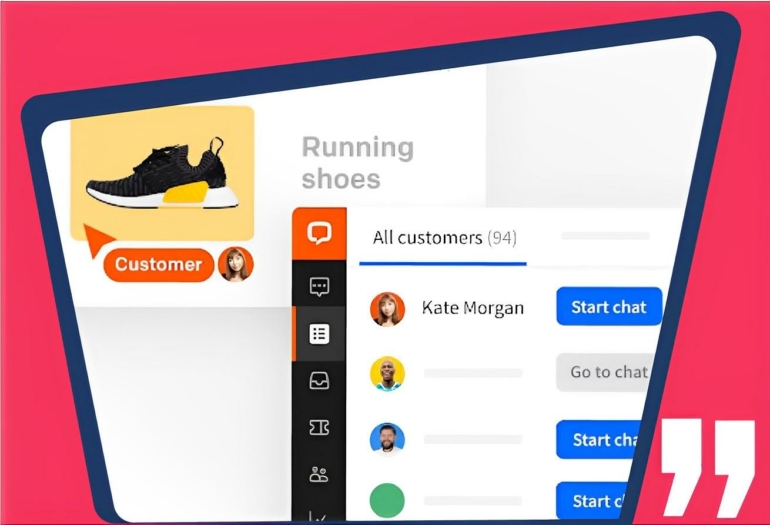Viewport: 770px width, 525px height.
Task: Switch to the All customers (94) tab
Action: [443, 238]
